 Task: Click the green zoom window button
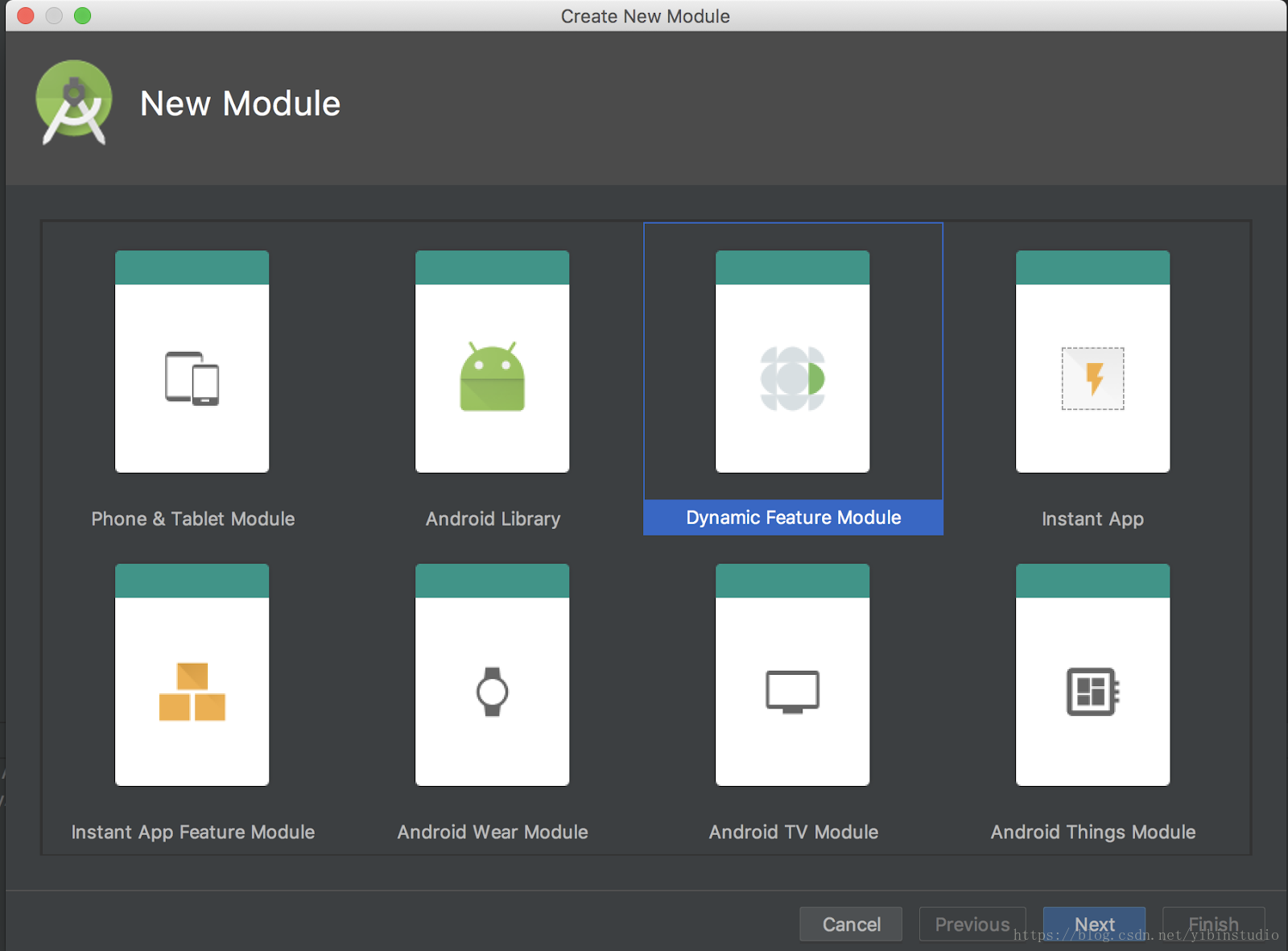82,16
